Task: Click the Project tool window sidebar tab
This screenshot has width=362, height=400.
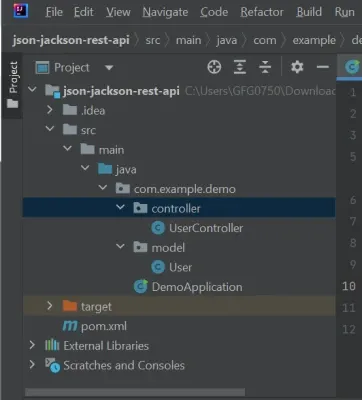Action: (13, 85)
